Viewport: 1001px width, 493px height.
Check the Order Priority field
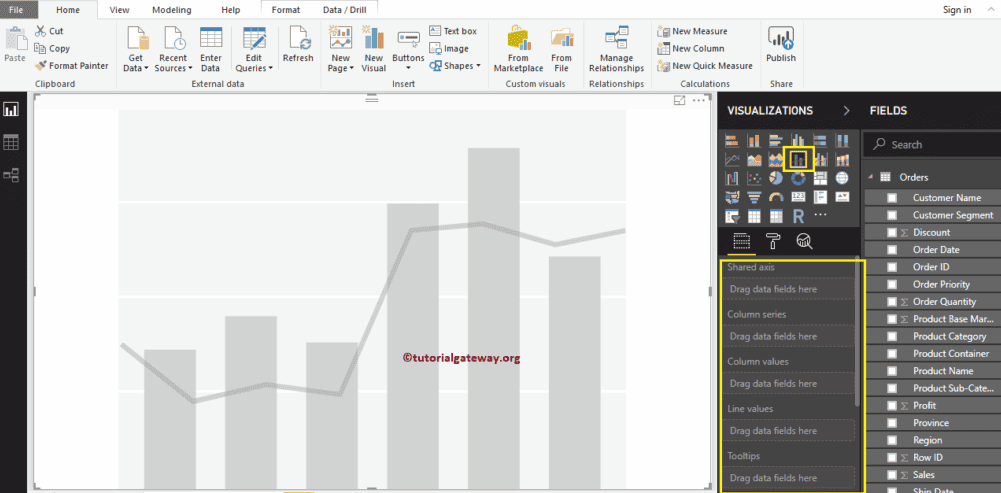click(x=892, y=284)
